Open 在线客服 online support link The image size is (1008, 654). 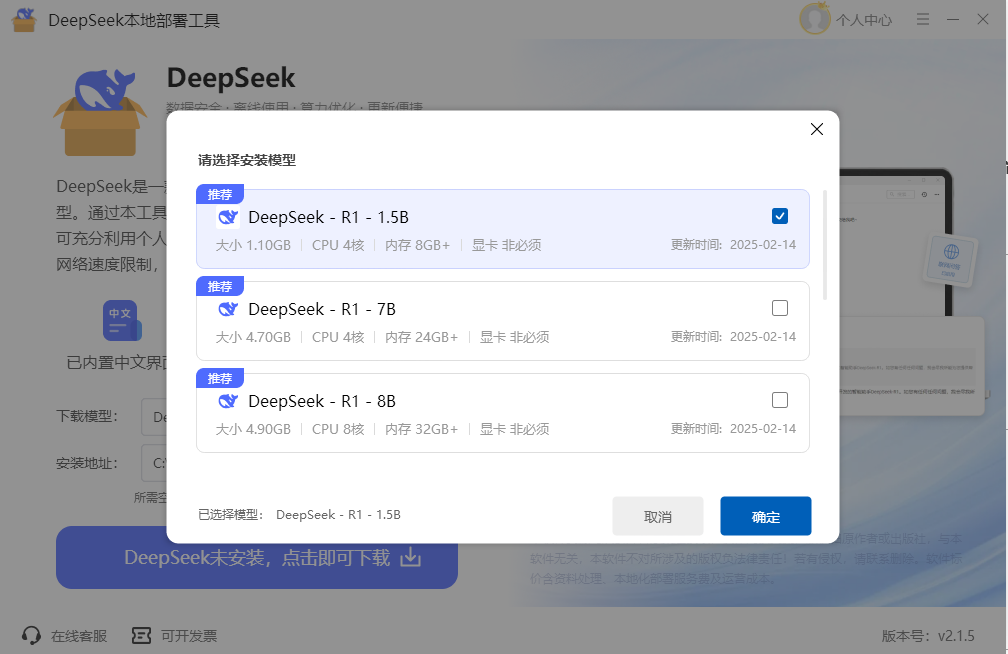[x=79, y=636]
